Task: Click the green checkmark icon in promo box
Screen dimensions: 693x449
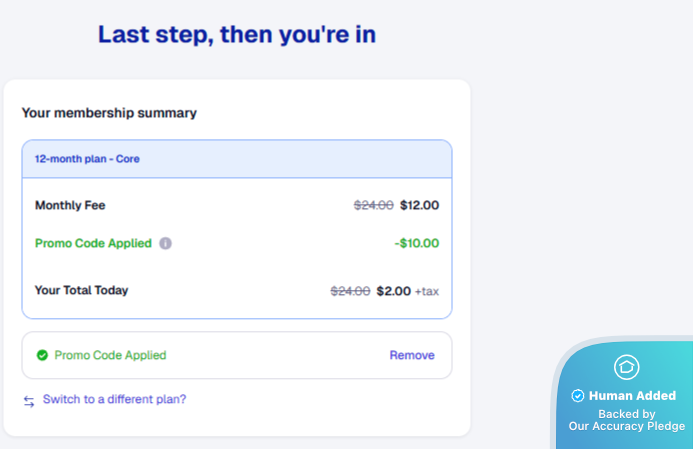Action: tap(42, 355)
